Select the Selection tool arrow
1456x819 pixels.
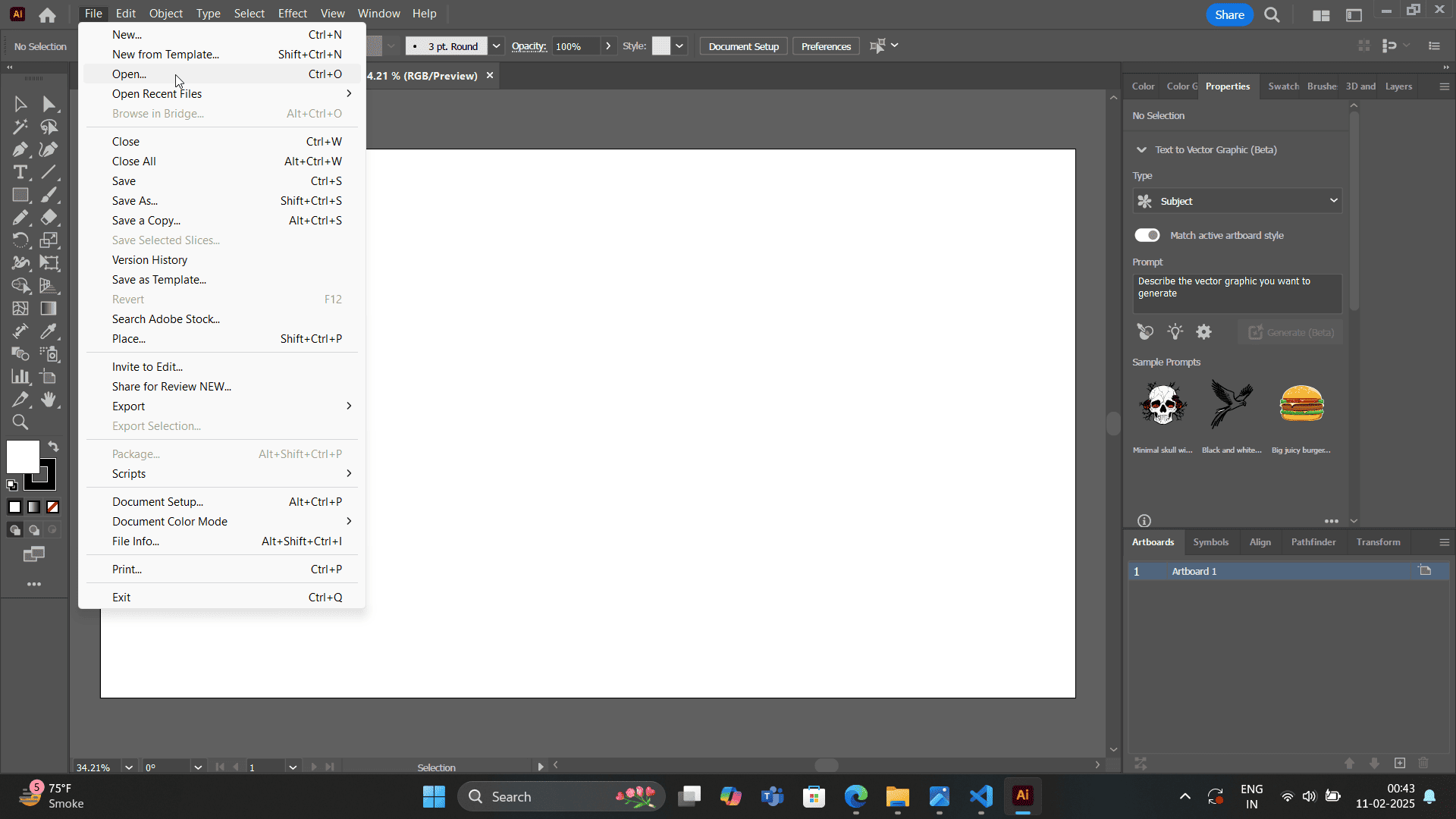pos(20,104)
